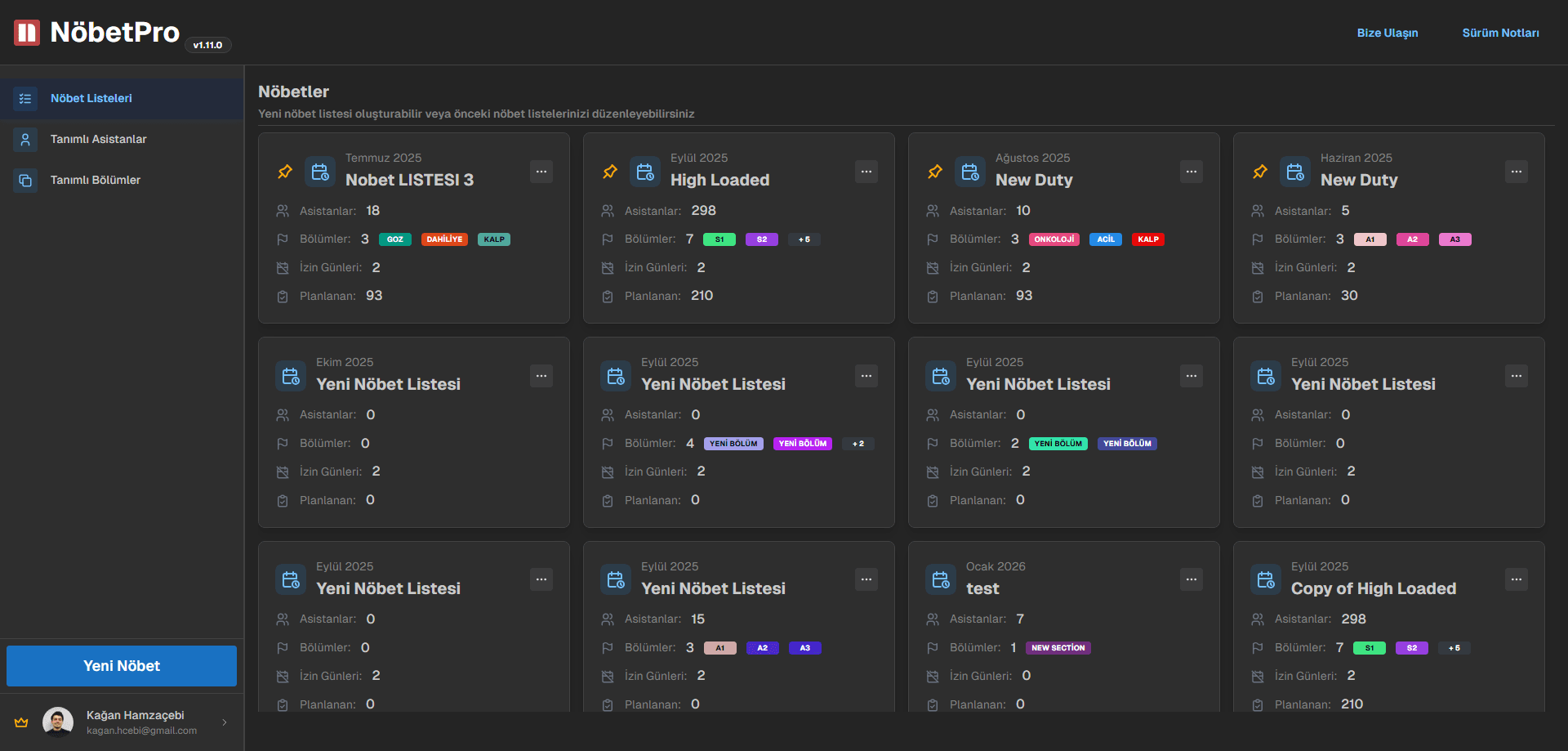Click the NöbetPro logo icon
1568x751 pixels.
pyautogui.click(x=27, y=33)
